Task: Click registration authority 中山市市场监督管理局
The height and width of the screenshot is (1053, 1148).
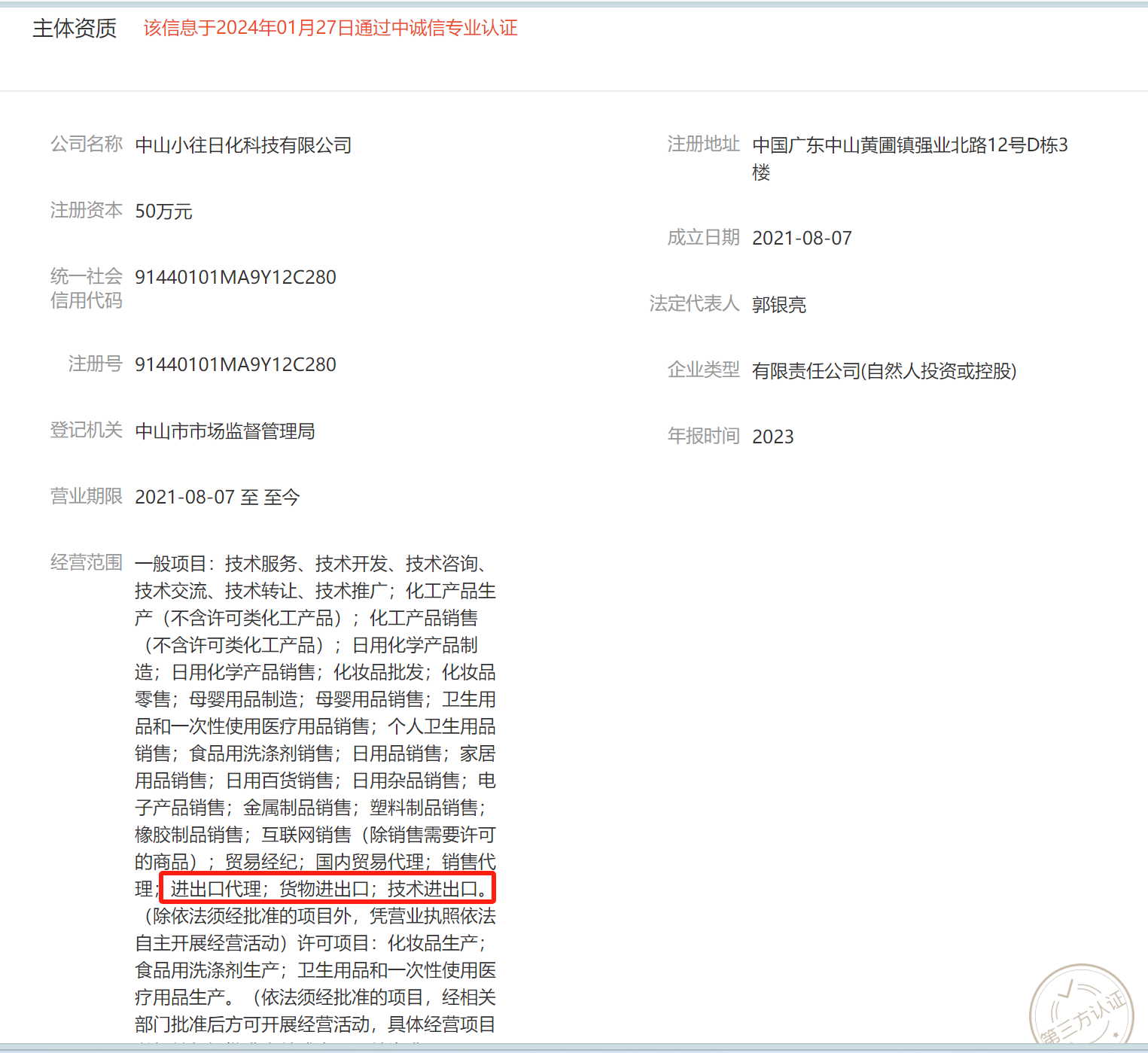Action: pyautogui.click(x=225, y=431)
